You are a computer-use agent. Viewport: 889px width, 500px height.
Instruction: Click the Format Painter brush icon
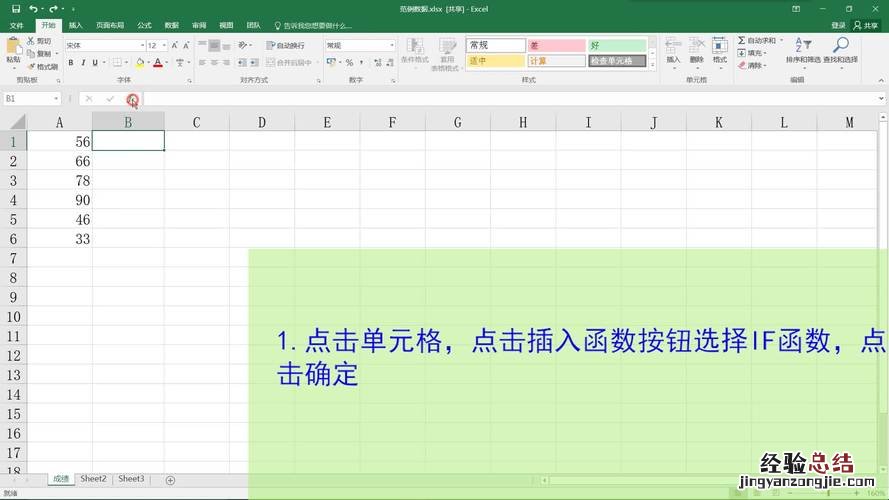[30, 67]
